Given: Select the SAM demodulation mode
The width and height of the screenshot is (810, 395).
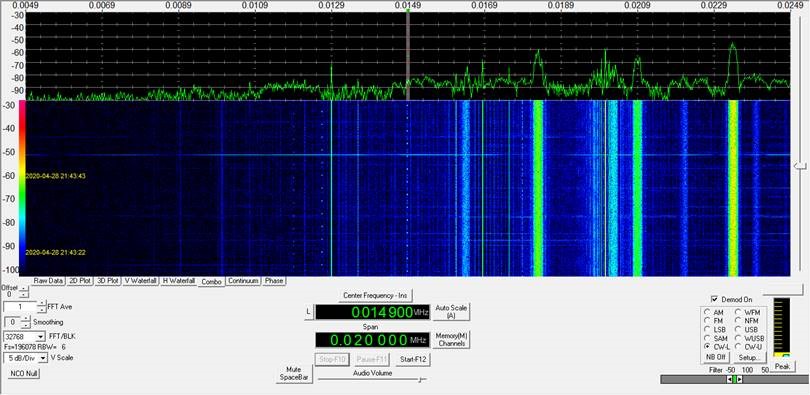Looking at the screenshot, I should tap(706, 338).
